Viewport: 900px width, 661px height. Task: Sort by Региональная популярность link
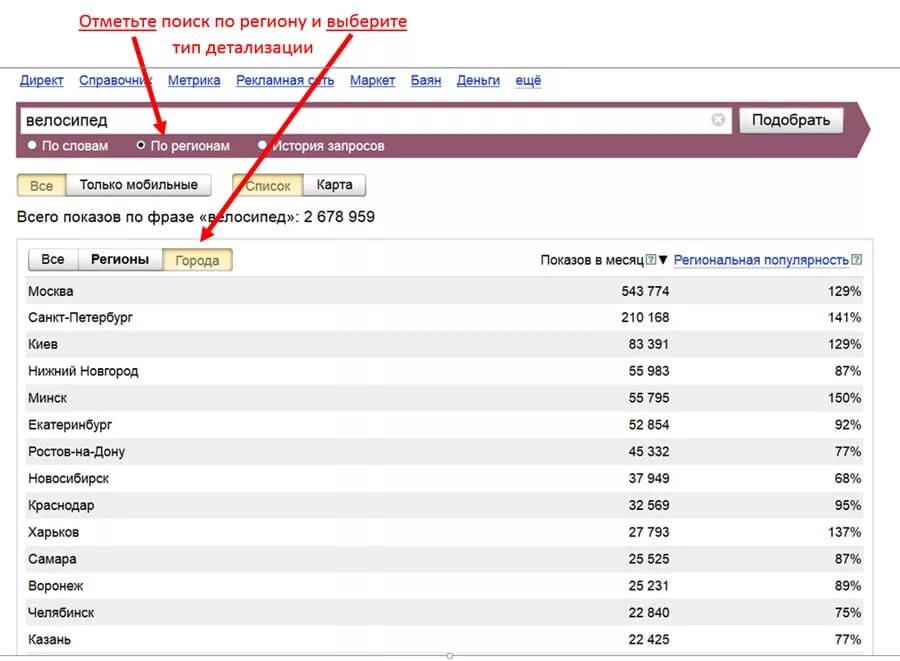761,260
